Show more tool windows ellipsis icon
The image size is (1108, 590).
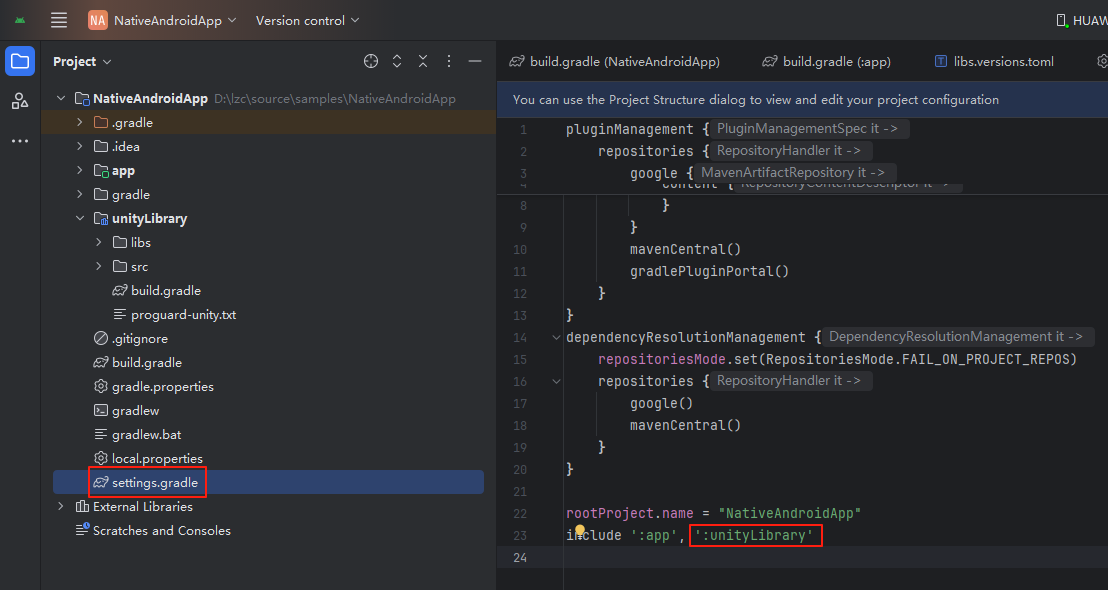(x=20, y=141)
